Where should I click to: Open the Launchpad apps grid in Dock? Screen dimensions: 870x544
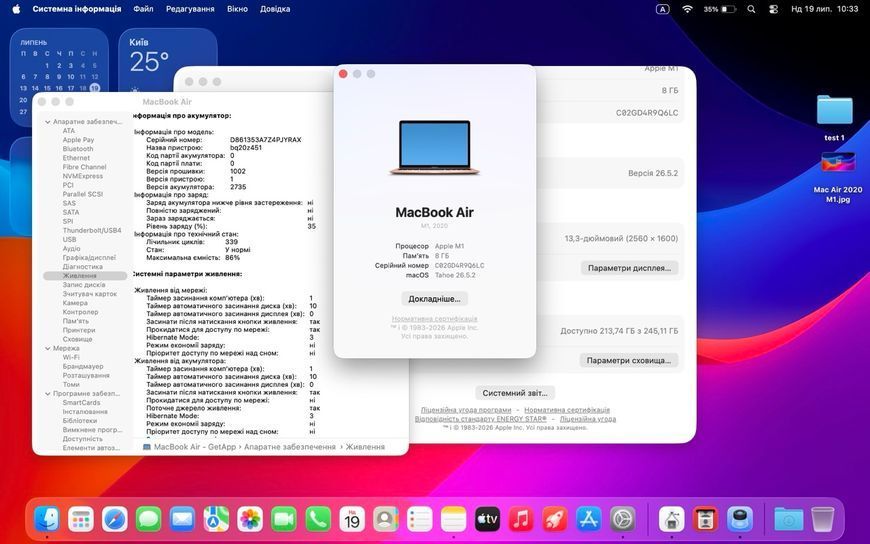click(81, 520)
